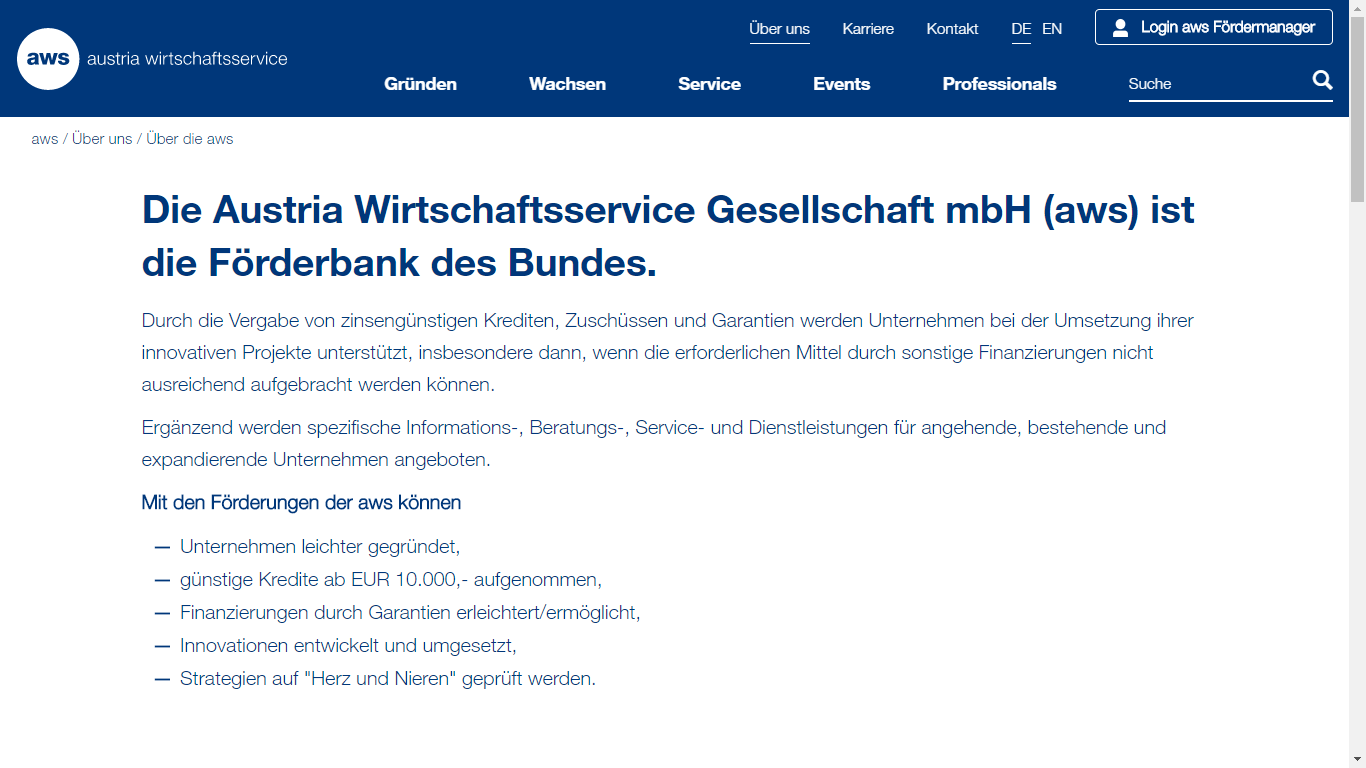The height and width of the screenshot is (768, 1366).
Task: Open the Wachsen menu
Action: (567, 84)
